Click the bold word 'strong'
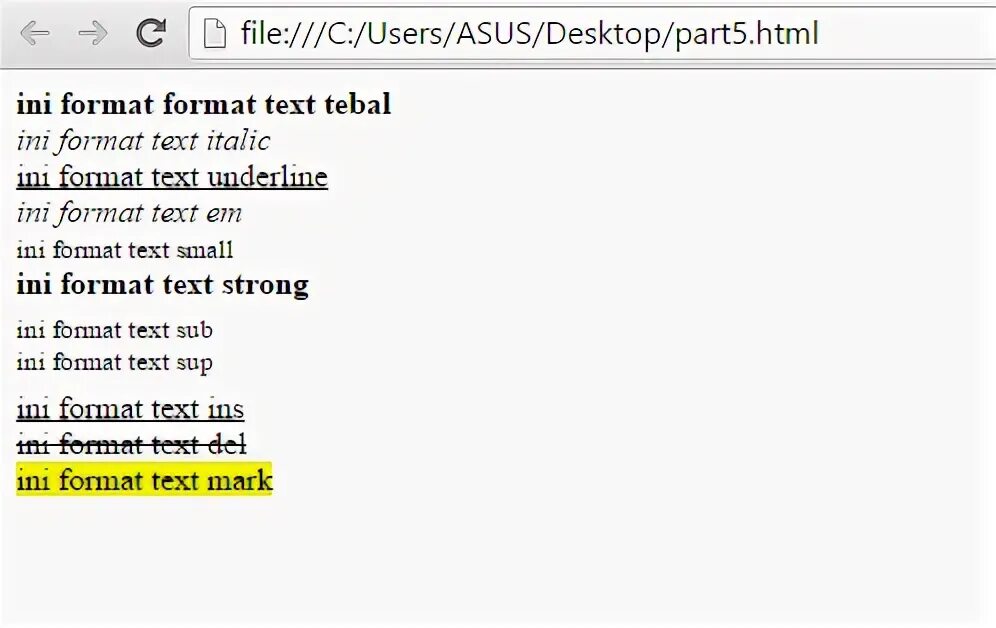The width and height of the screenshot is (996, 628). [x=266, y=285]
